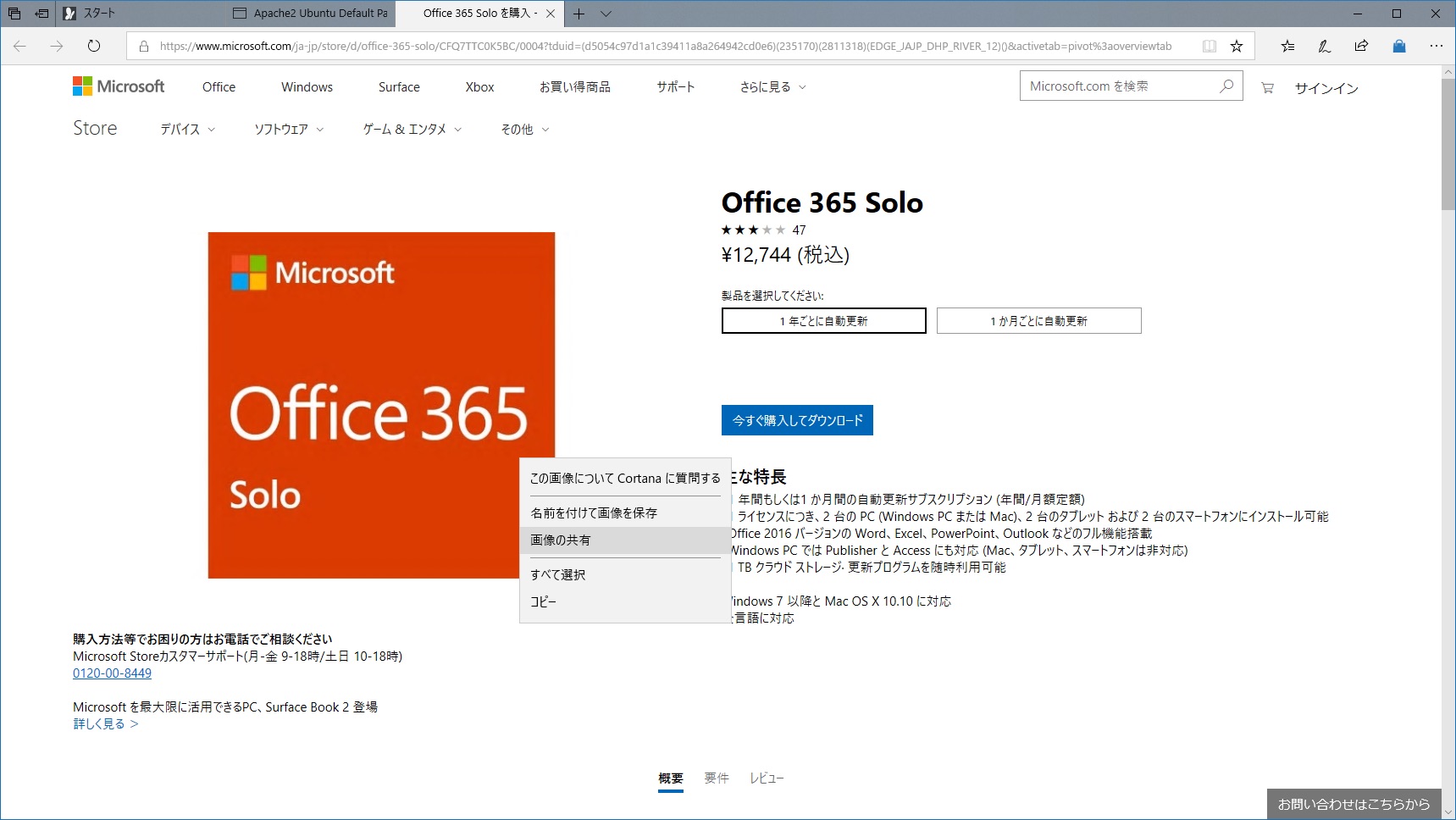Open the Xbox nav link
The height and width of the screenshot is (820, 1456).
coord(479,87)
